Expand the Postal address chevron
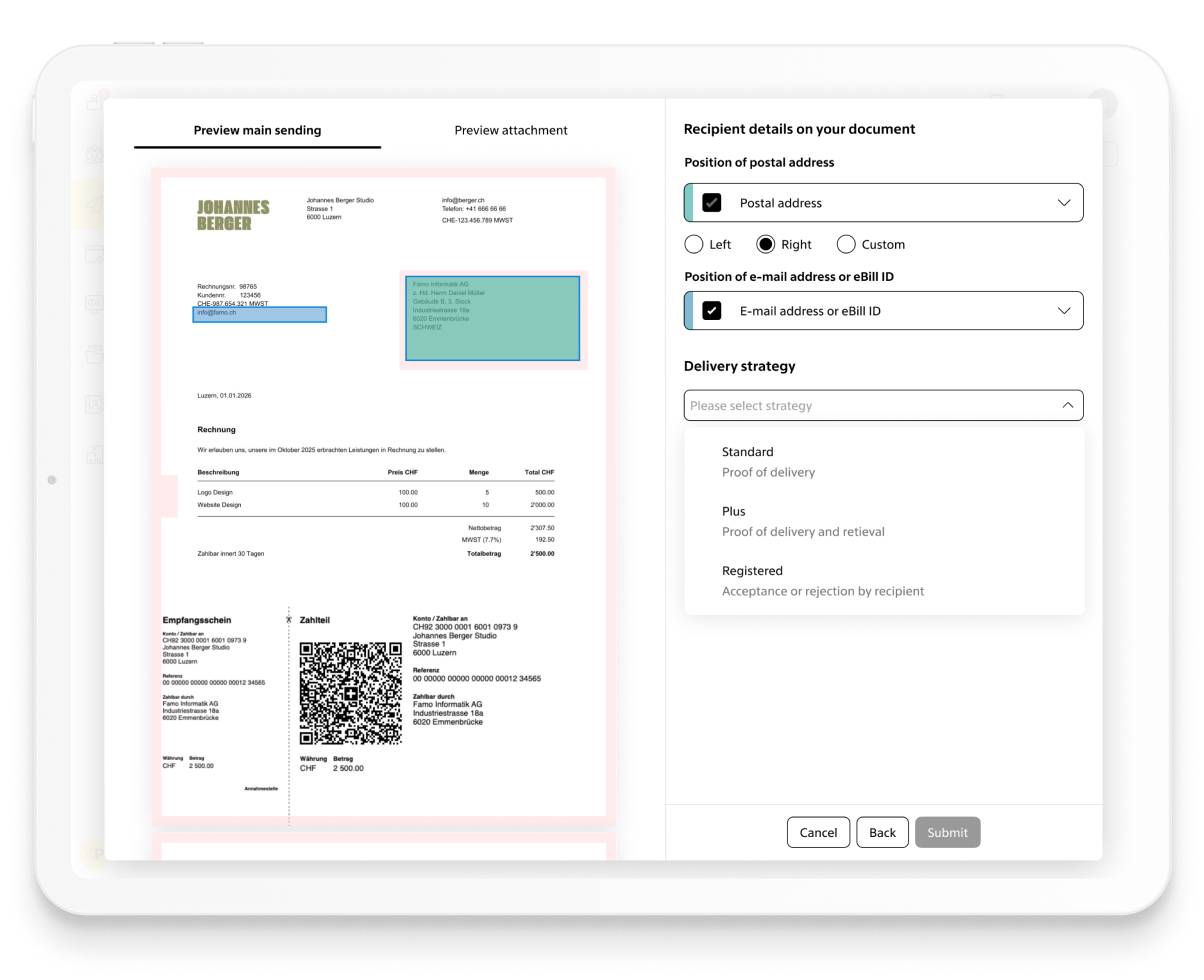The width and height of the screenshot is (1204, 980). (x=1064, y=203)
